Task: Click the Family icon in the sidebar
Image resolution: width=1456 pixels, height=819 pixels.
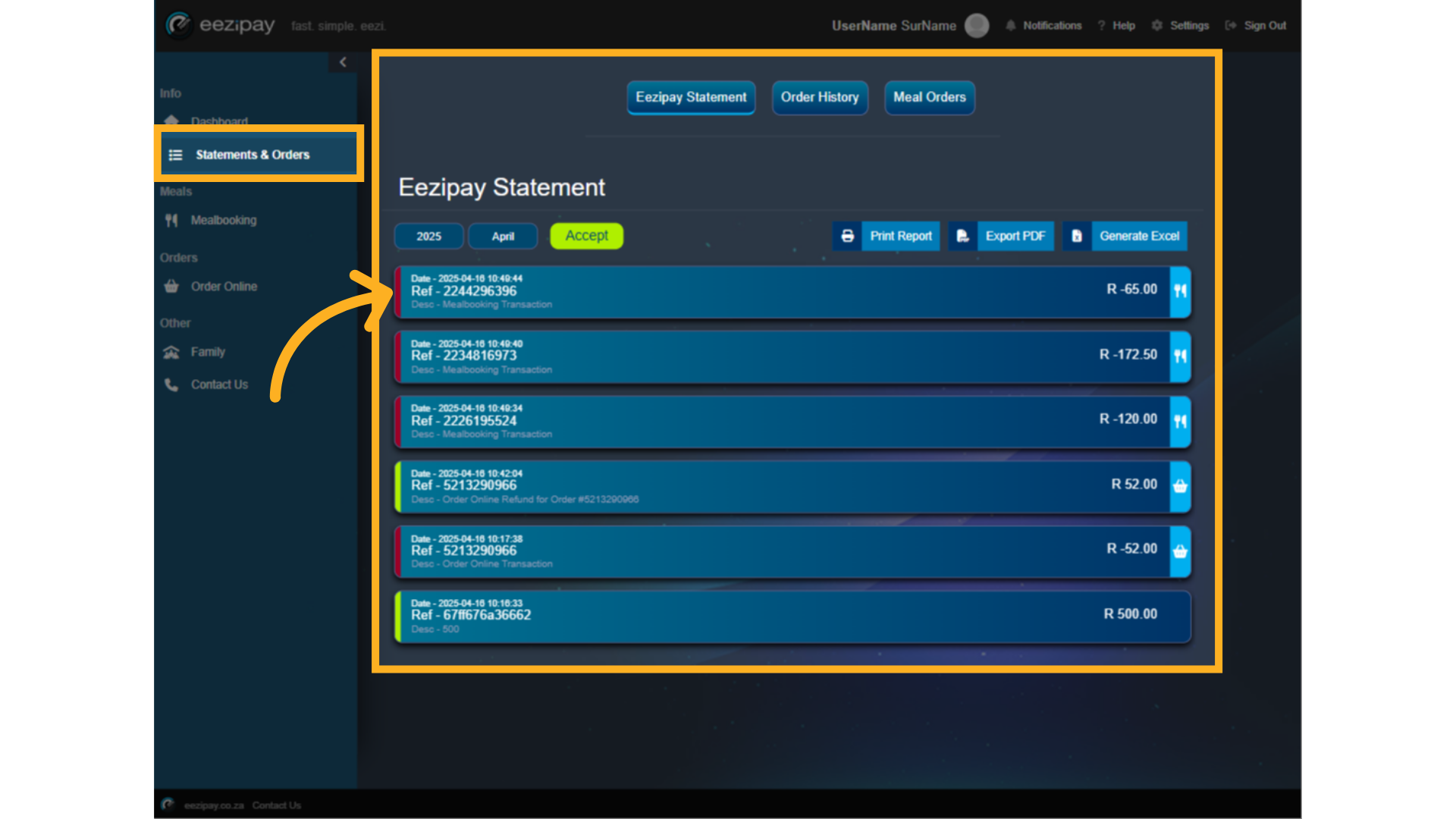Action: (x=171, y=352)
